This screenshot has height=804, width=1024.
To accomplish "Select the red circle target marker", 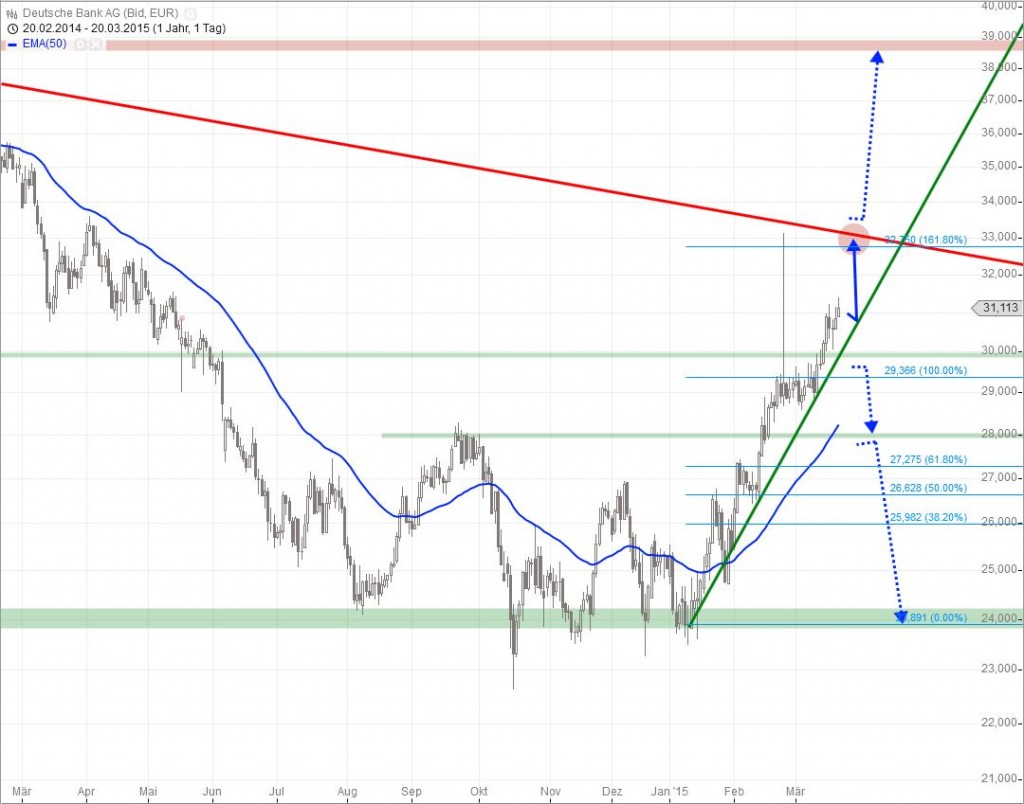I will click(x=853, y=238).
